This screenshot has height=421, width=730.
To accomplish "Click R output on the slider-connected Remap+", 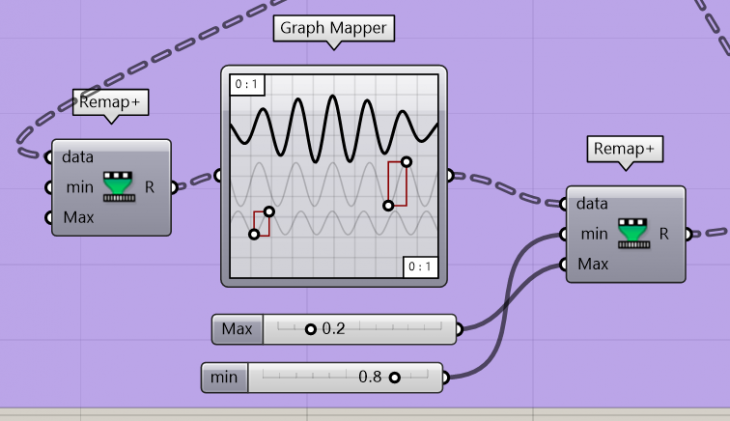I will pos(688,234).
